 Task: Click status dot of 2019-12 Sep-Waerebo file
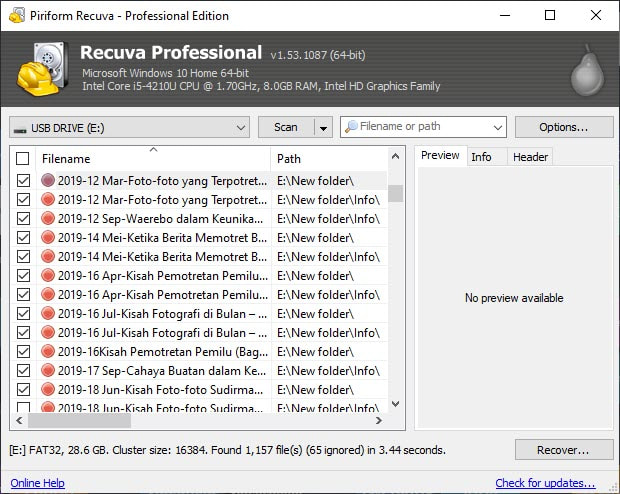tap(48, 218)
